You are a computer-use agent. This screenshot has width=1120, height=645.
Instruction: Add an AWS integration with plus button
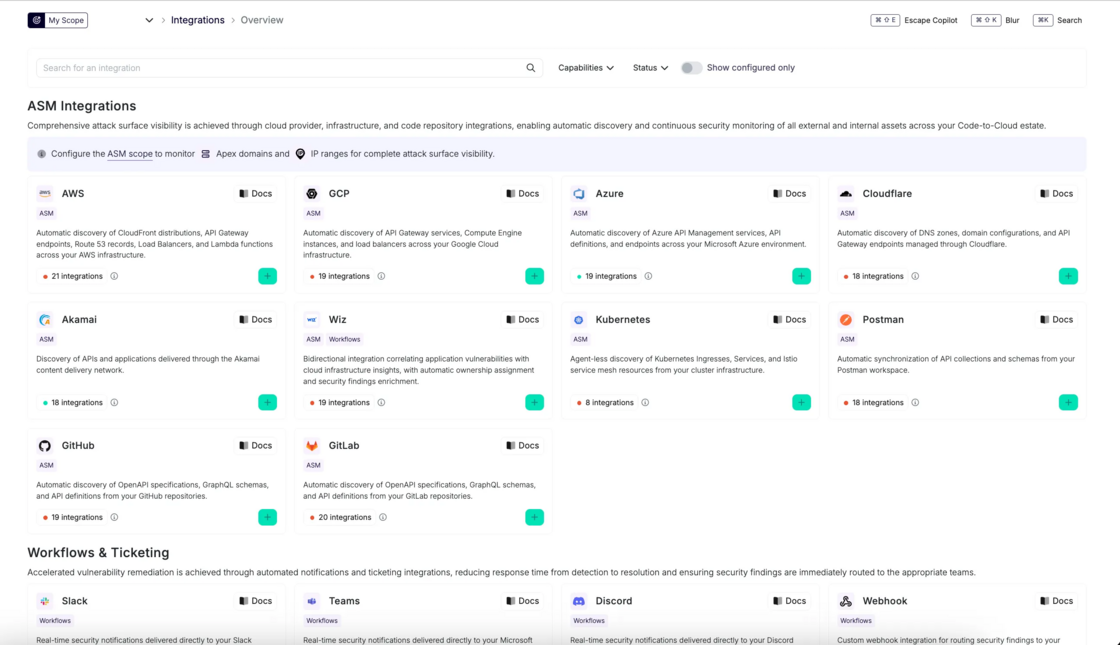[267, 276]
